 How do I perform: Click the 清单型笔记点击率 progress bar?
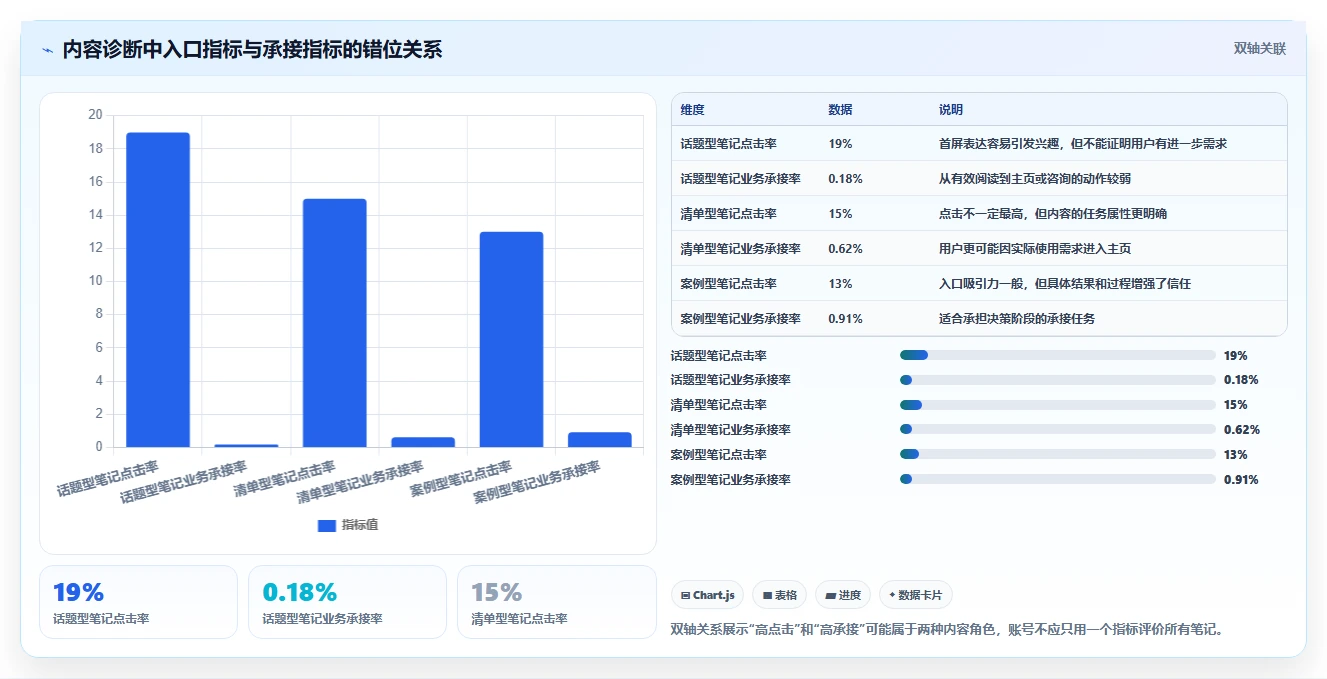point(1058,405)
